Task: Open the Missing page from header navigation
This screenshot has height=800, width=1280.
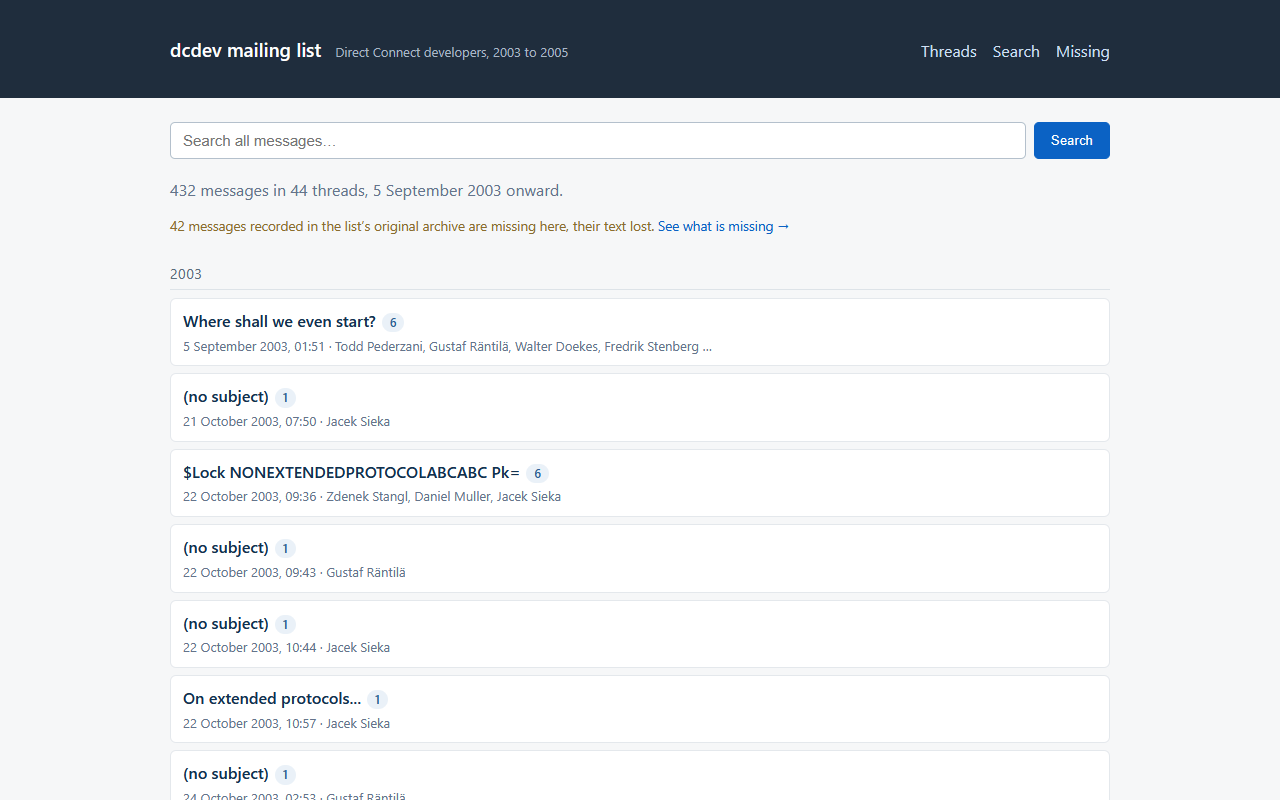Action: click(1083, 52)
